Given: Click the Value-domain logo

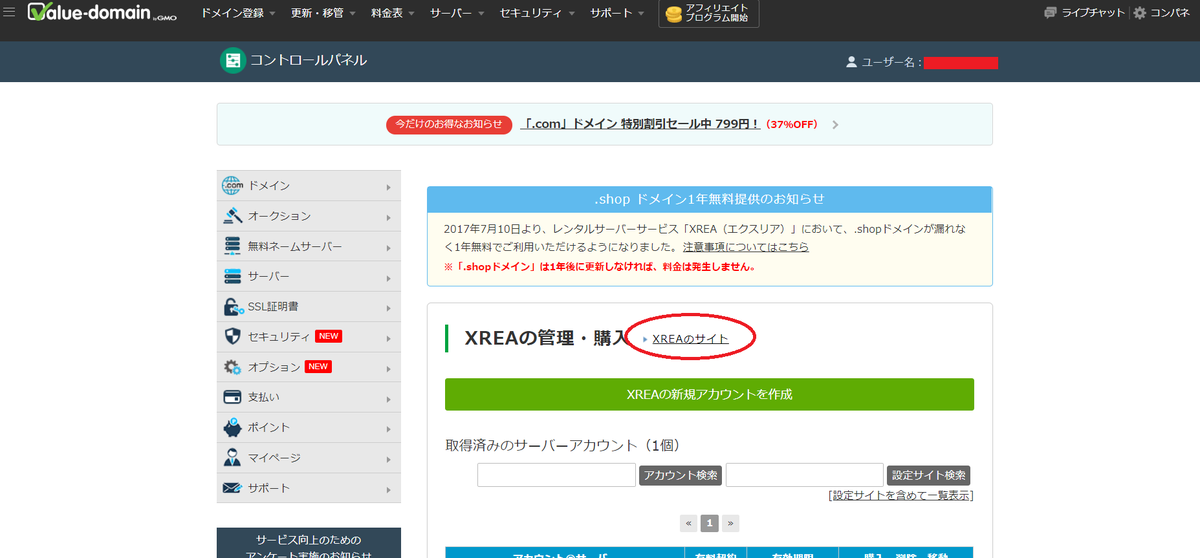Looking at the screenshot, I should [102, 13].
